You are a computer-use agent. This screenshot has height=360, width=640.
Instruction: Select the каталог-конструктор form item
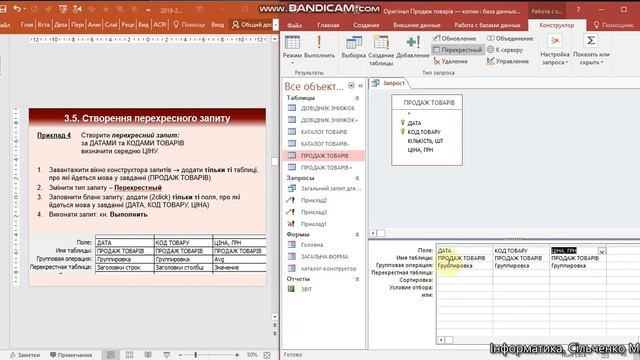click(324, 269)
